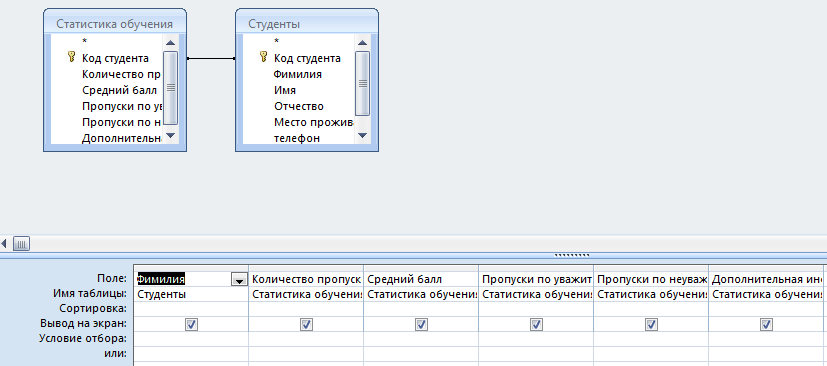Image resolution: width=827 pixels, height=366 pixels.
Task: Click criteria cell under Средний балл column
Action: 421,339
